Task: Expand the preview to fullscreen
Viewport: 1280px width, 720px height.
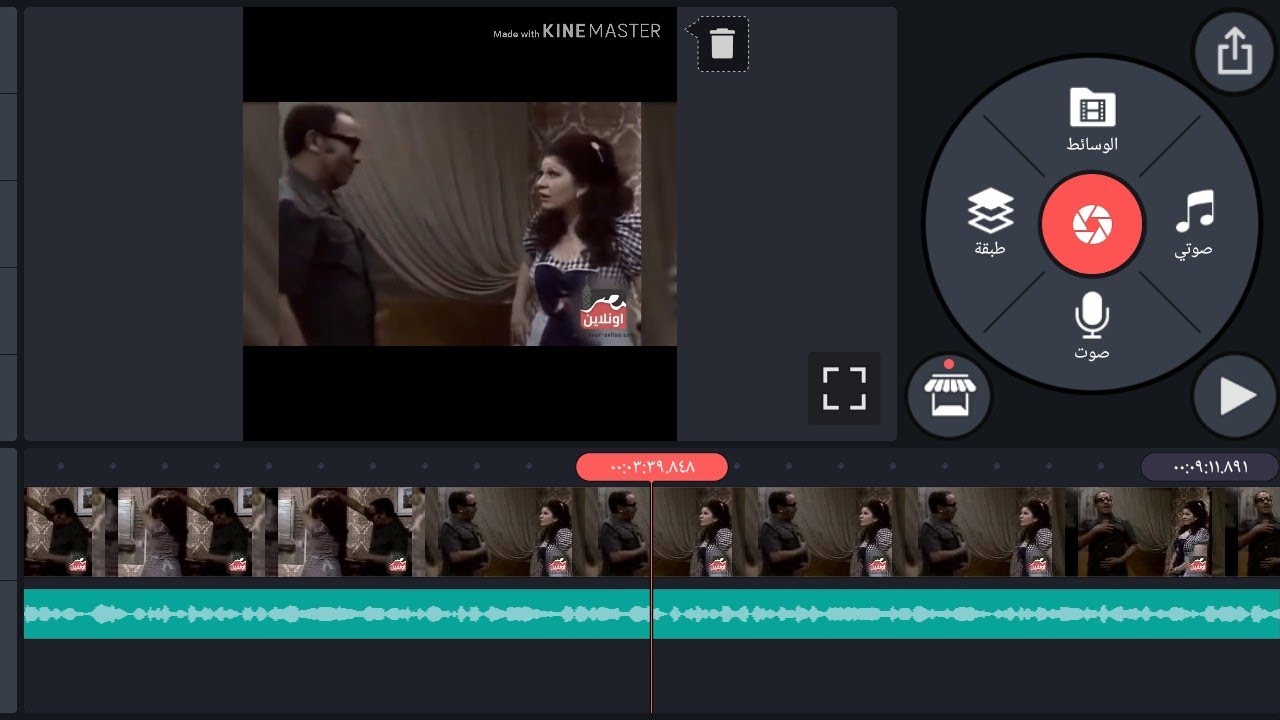Action: [844, 388]
